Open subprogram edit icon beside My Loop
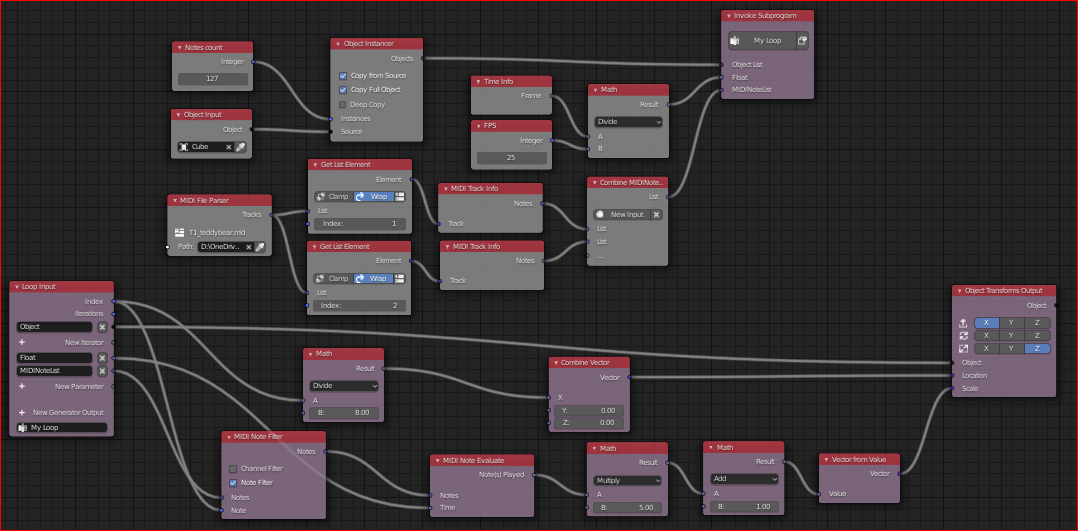The image size is (1078, 531). pos(802,41)
